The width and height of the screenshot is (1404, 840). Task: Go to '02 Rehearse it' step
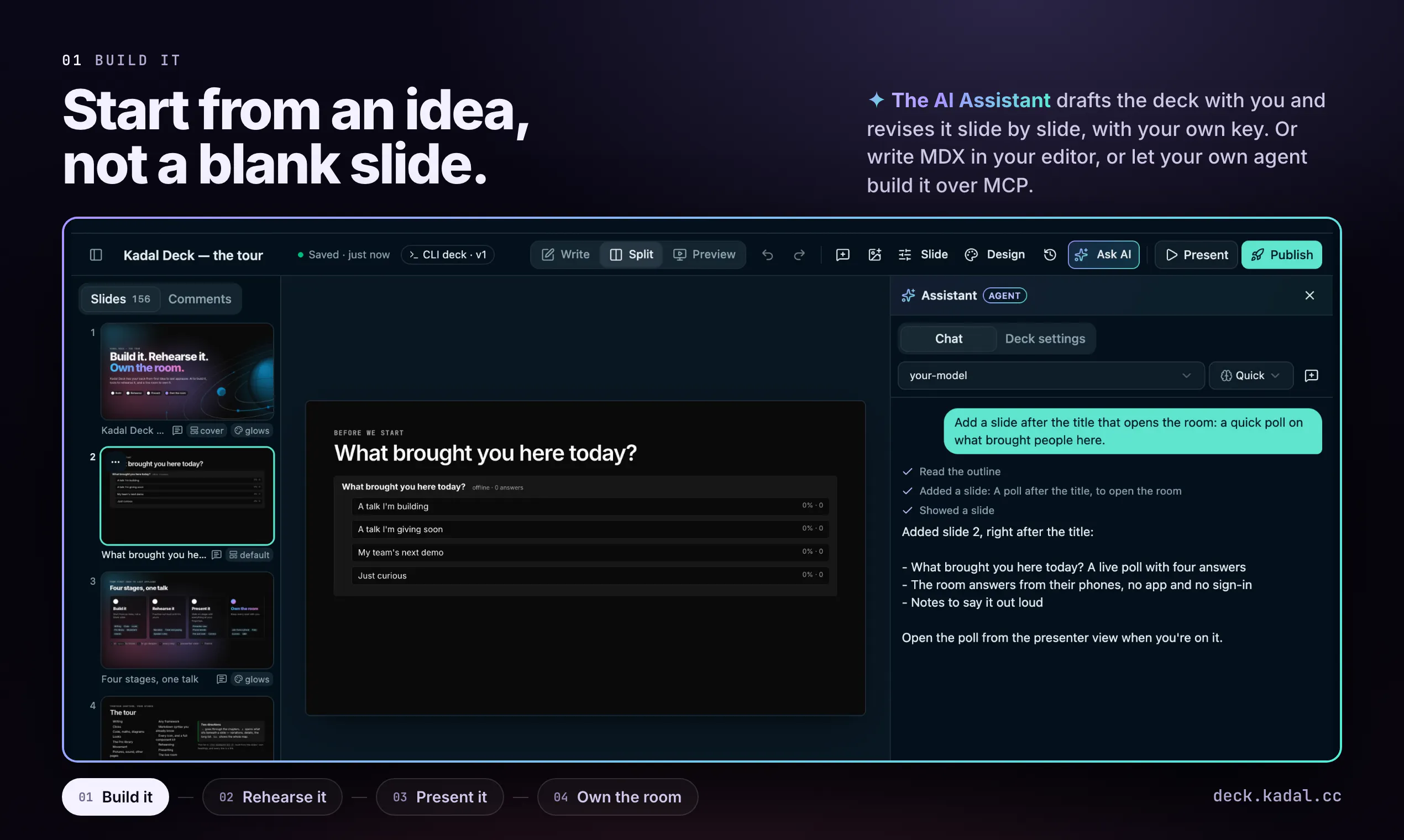(x=273, y=797)
